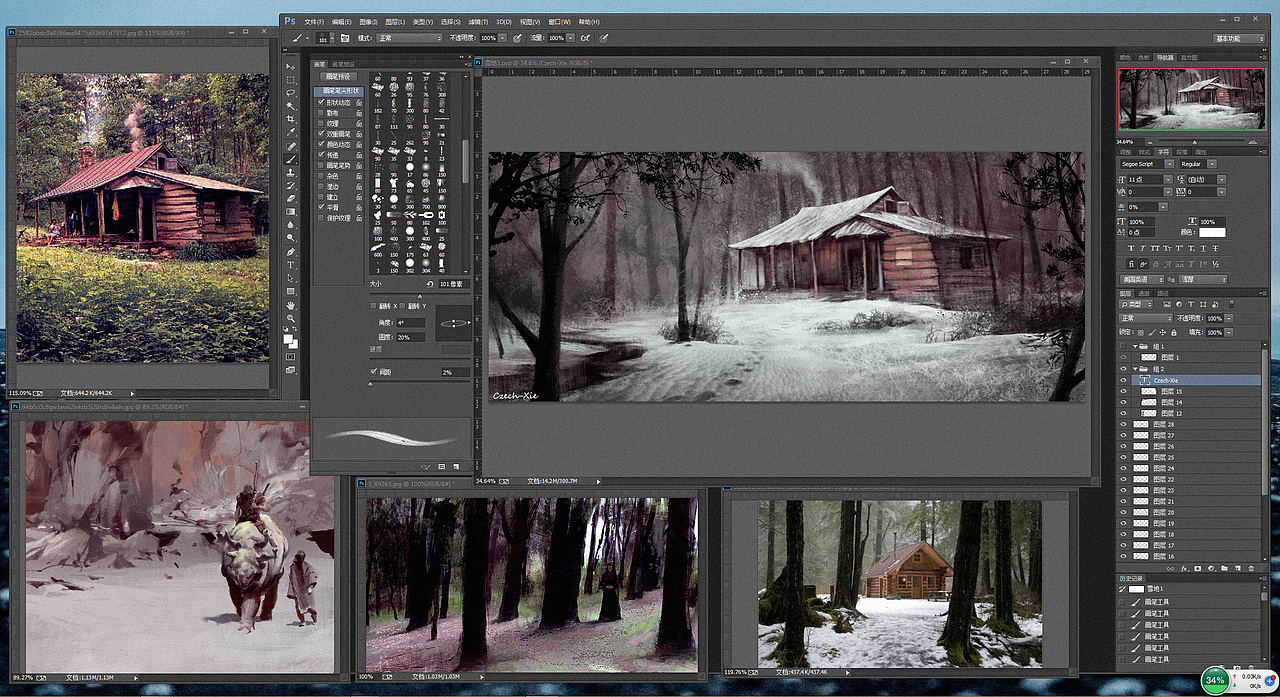This screenshot has width=1280, height=697.
Task: Select the Clone Stamp tool
Action: tap(291, 173)
